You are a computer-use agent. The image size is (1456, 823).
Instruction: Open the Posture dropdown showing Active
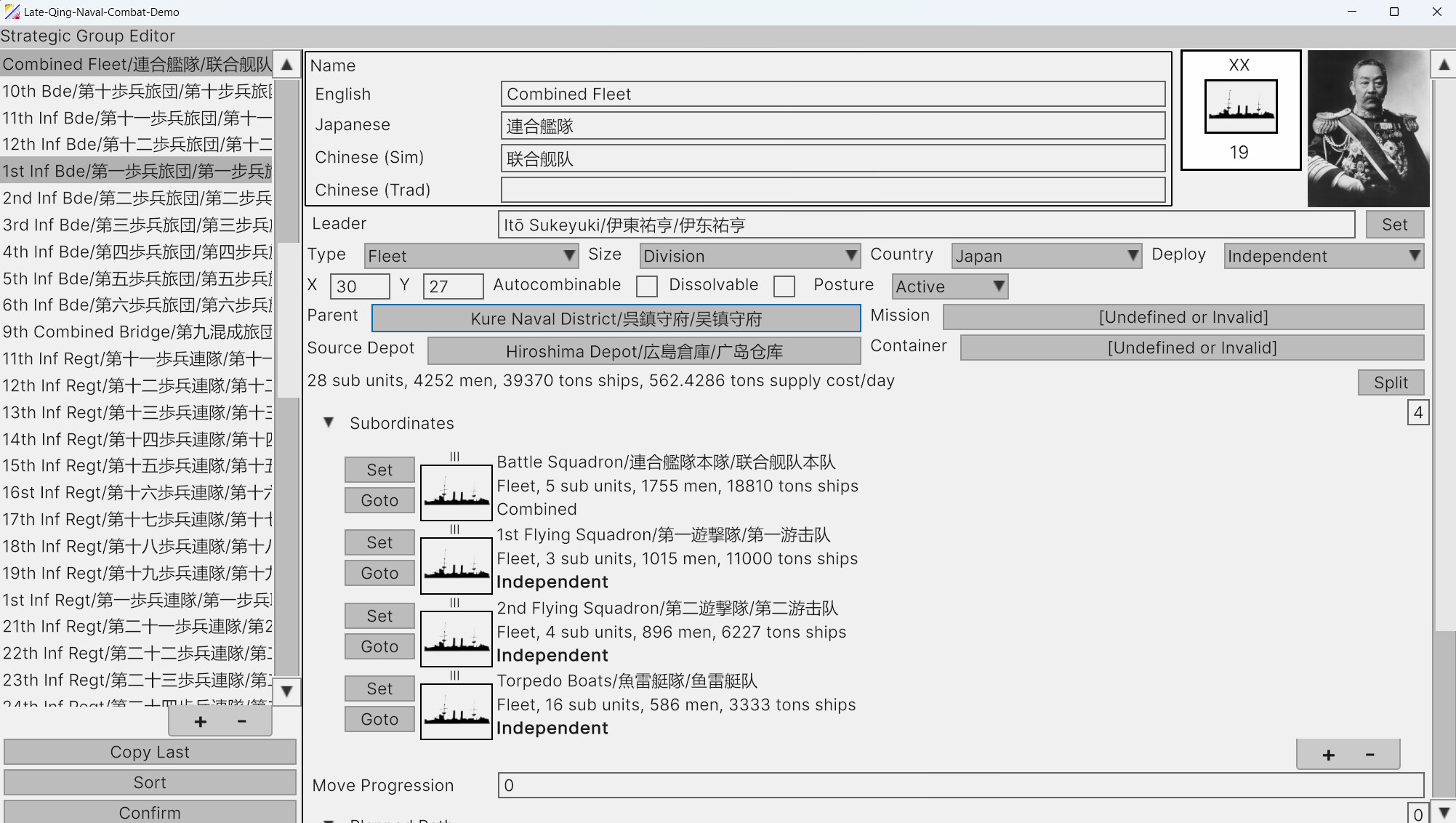coord(949,286)
